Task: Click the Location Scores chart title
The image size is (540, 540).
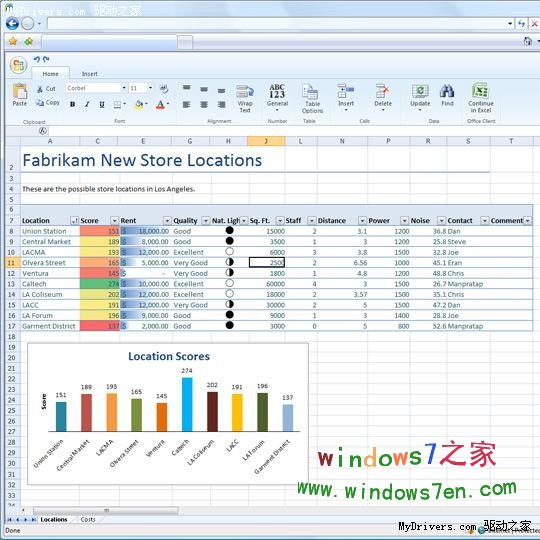Action: click(x=169, y=356)
